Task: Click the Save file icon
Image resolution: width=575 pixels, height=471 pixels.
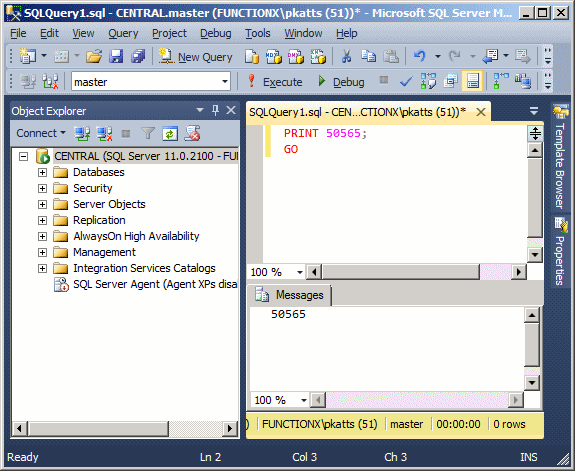Action: (x=116, y=56)
